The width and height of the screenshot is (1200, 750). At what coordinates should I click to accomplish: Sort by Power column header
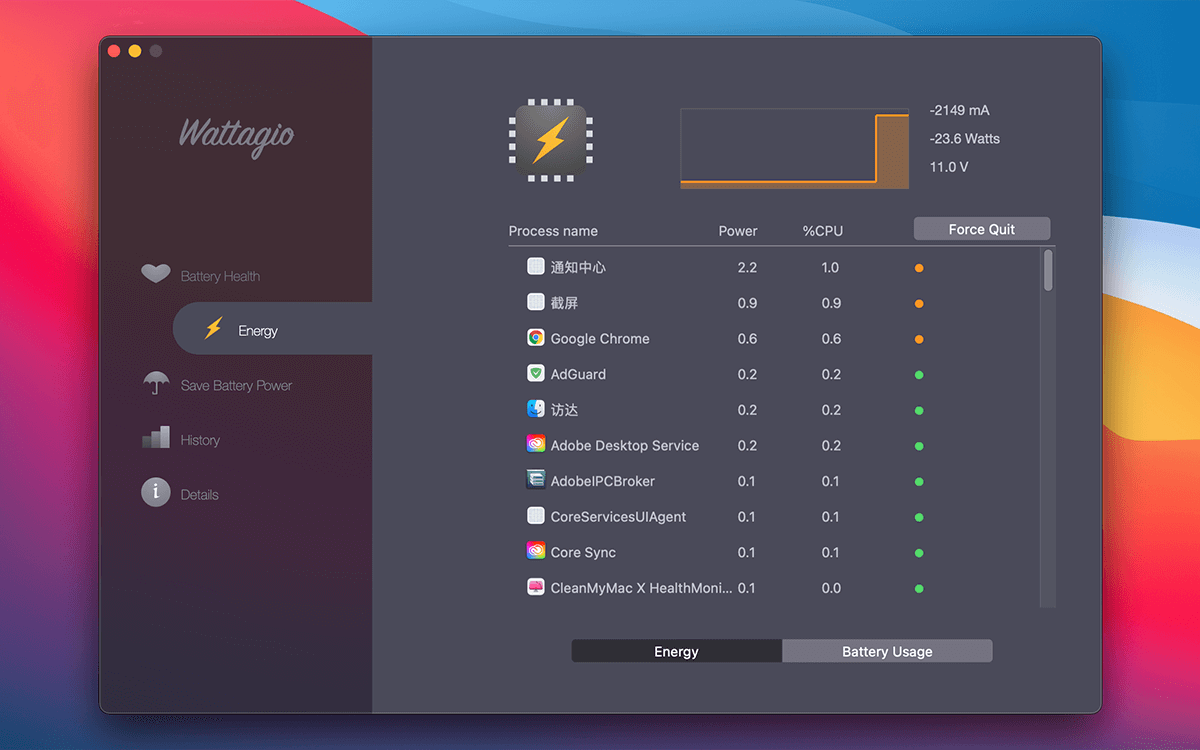click(738, 231)
